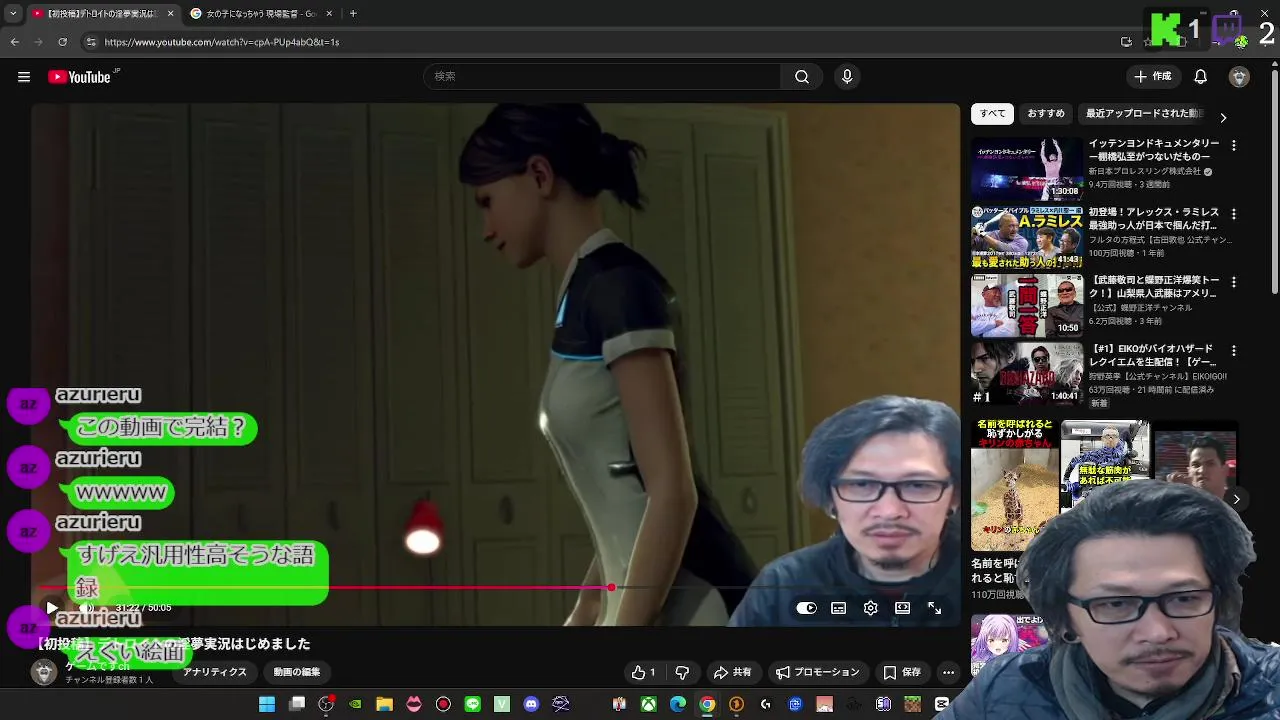Screen dimensions: 1280x720
Task: Open player settings gear
Action: click(x=871, y=608)
